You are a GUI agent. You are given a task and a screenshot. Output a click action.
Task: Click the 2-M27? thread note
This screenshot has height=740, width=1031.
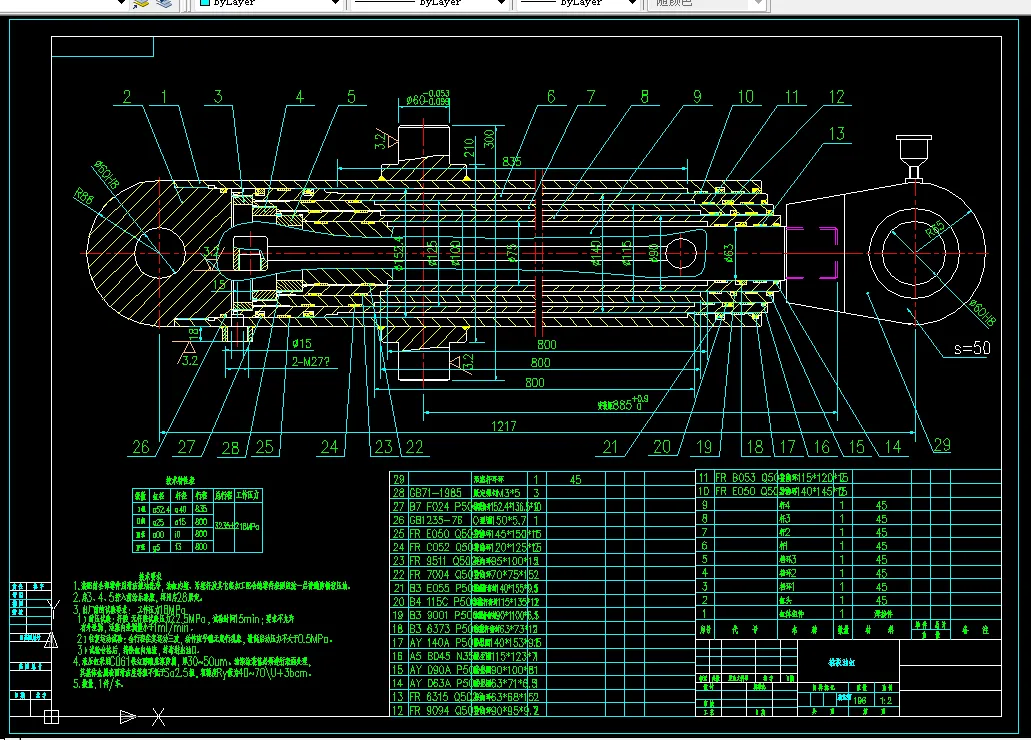pos(310,362)
